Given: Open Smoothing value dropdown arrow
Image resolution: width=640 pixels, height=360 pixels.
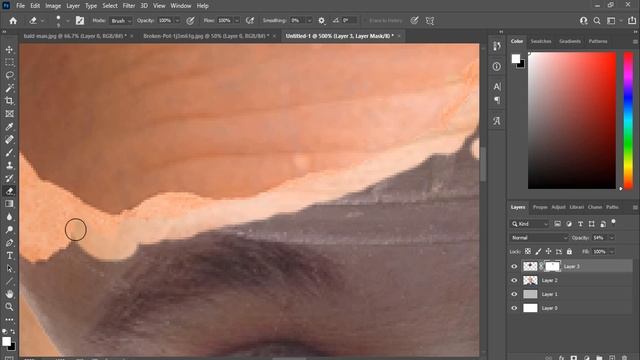Looking at the screenshot, I should (309, 20).
